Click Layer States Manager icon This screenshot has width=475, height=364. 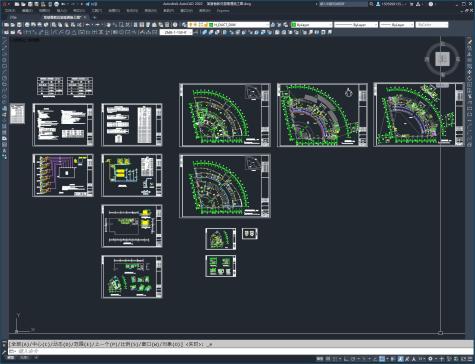pos(286,25)
